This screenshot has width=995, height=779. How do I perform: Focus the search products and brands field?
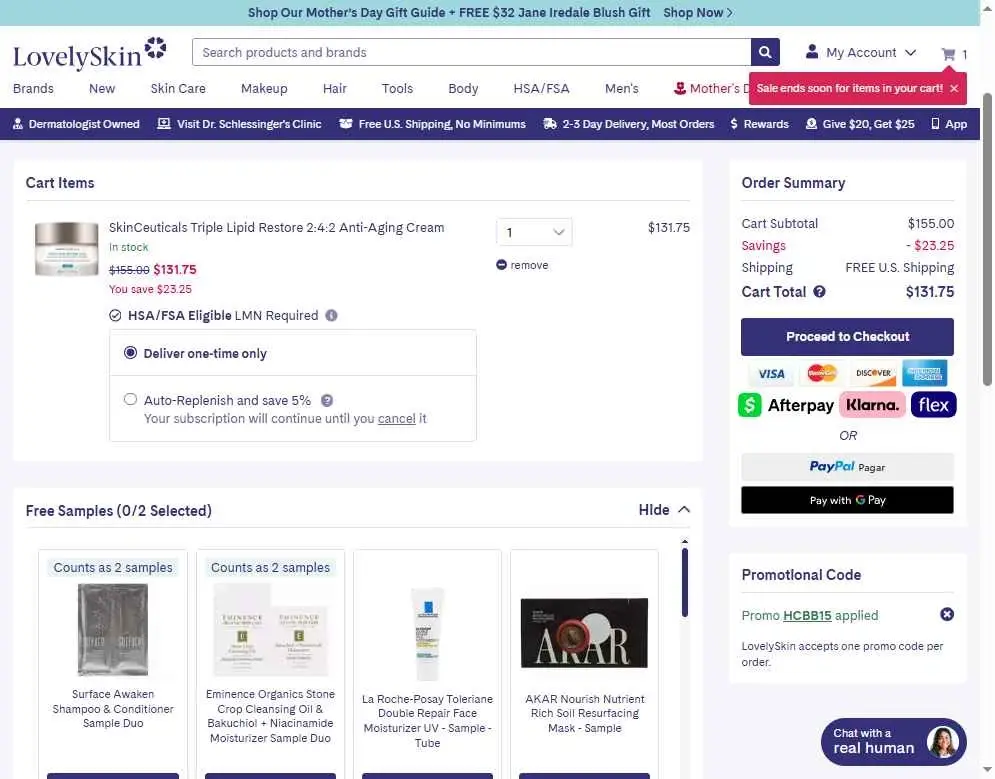click(471, 52)
